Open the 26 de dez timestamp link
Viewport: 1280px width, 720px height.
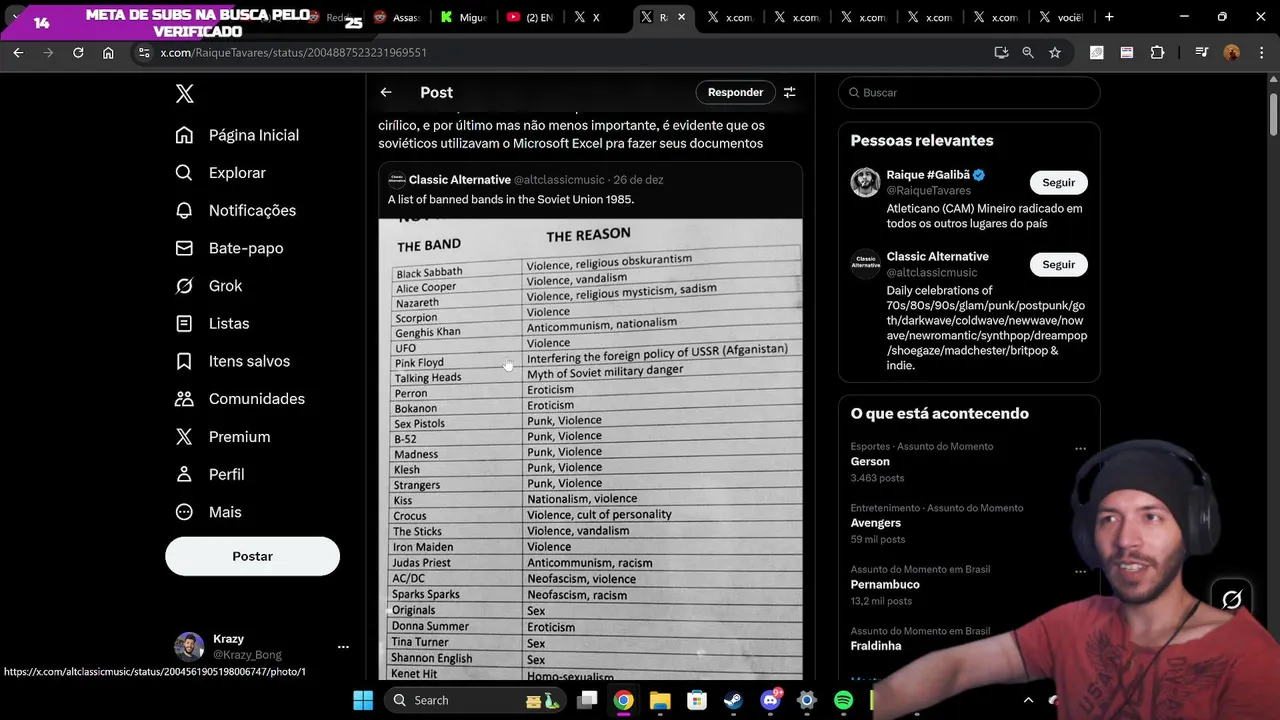(638, 180)
